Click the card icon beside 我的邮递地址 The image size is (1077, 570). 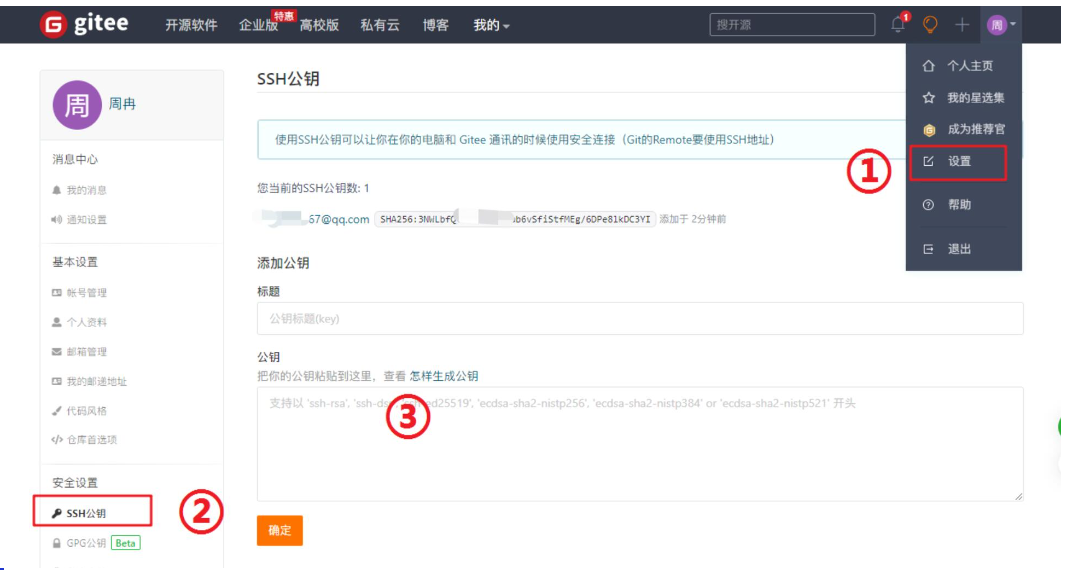[56, 381]
